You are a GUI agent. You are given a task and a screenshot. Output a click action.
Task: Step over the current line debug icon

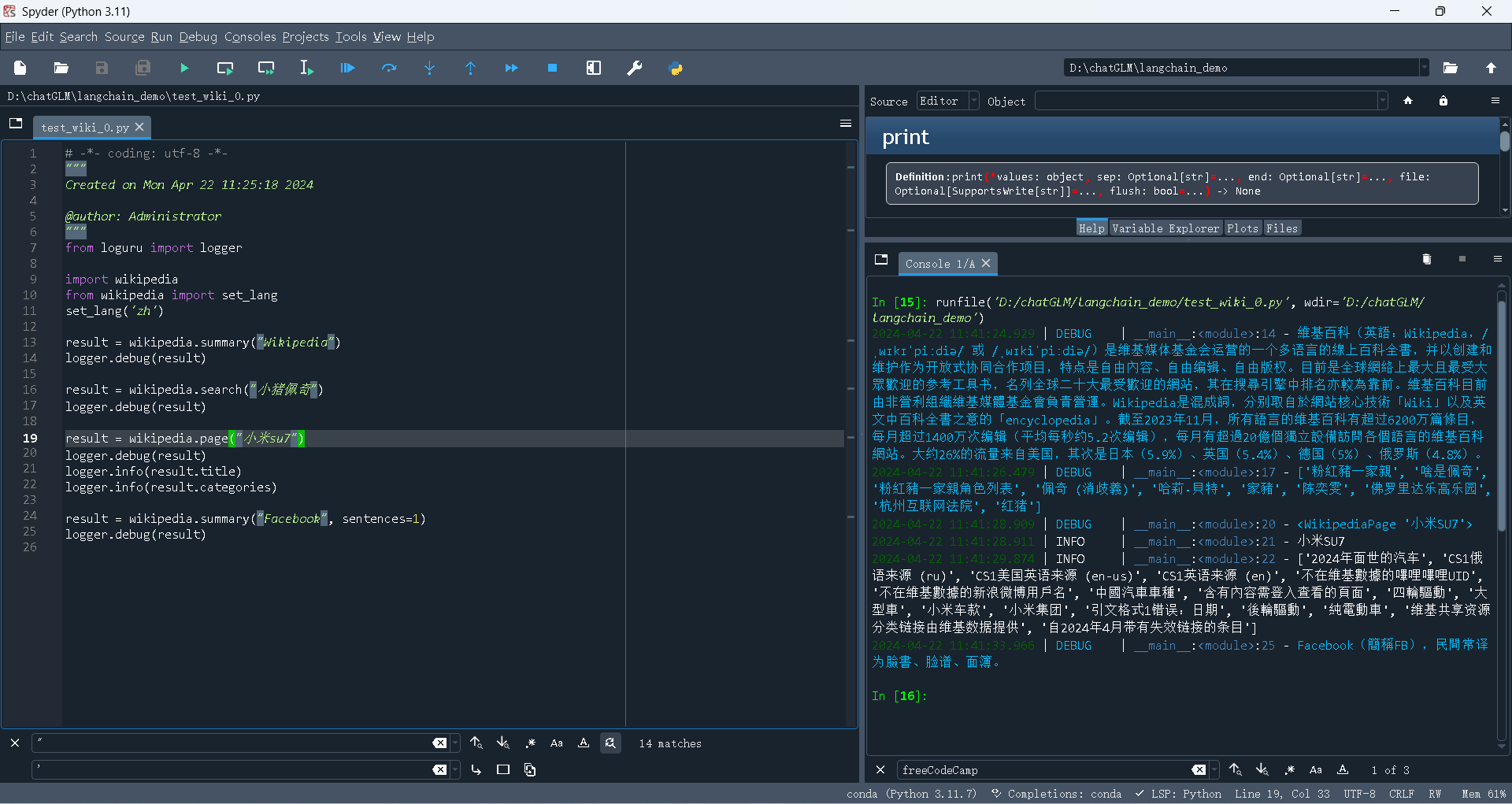pyautogui.click(x=389, y=69)
